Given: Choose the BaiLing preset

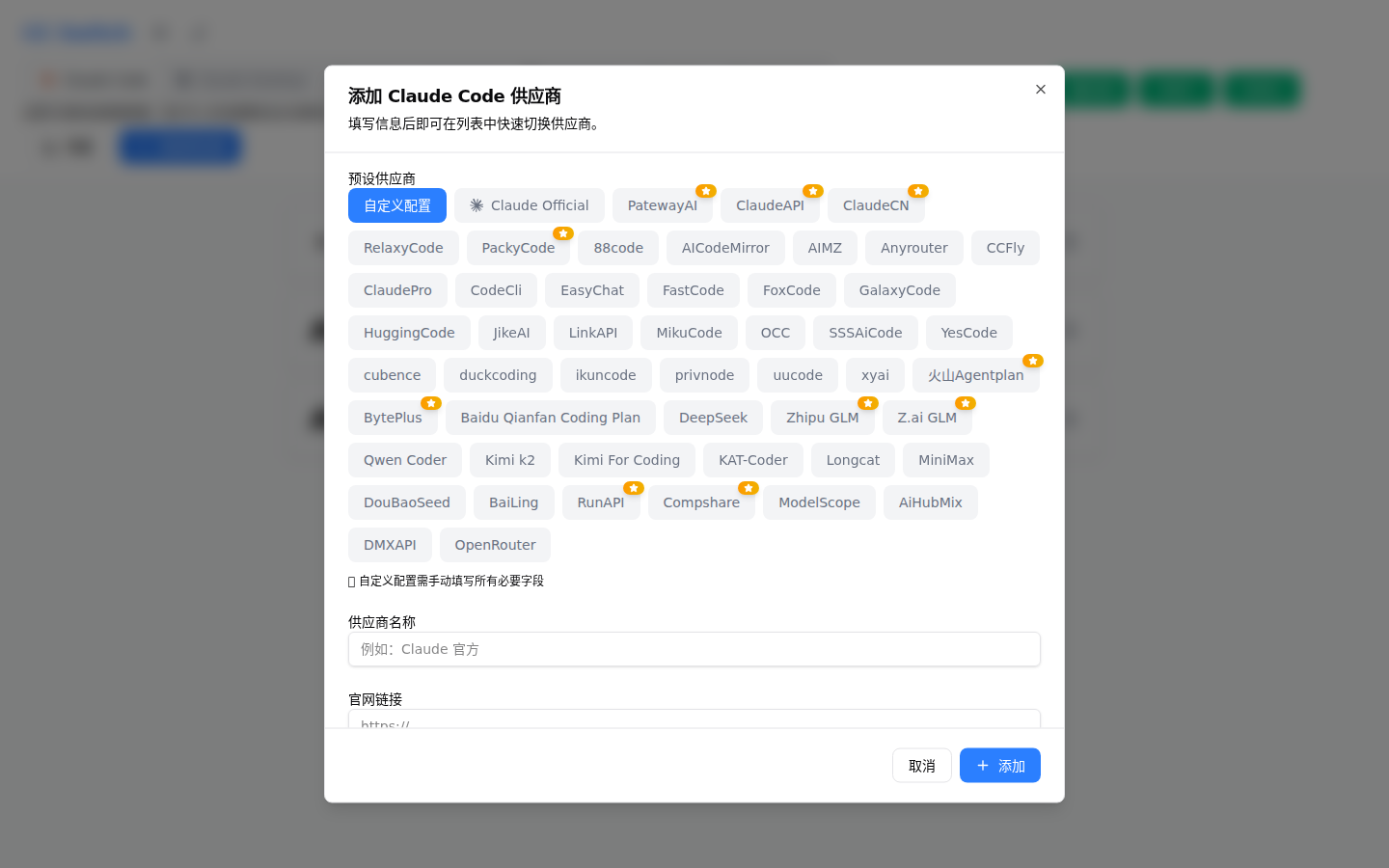Looking at the screenshot, I should pos(514,502).
